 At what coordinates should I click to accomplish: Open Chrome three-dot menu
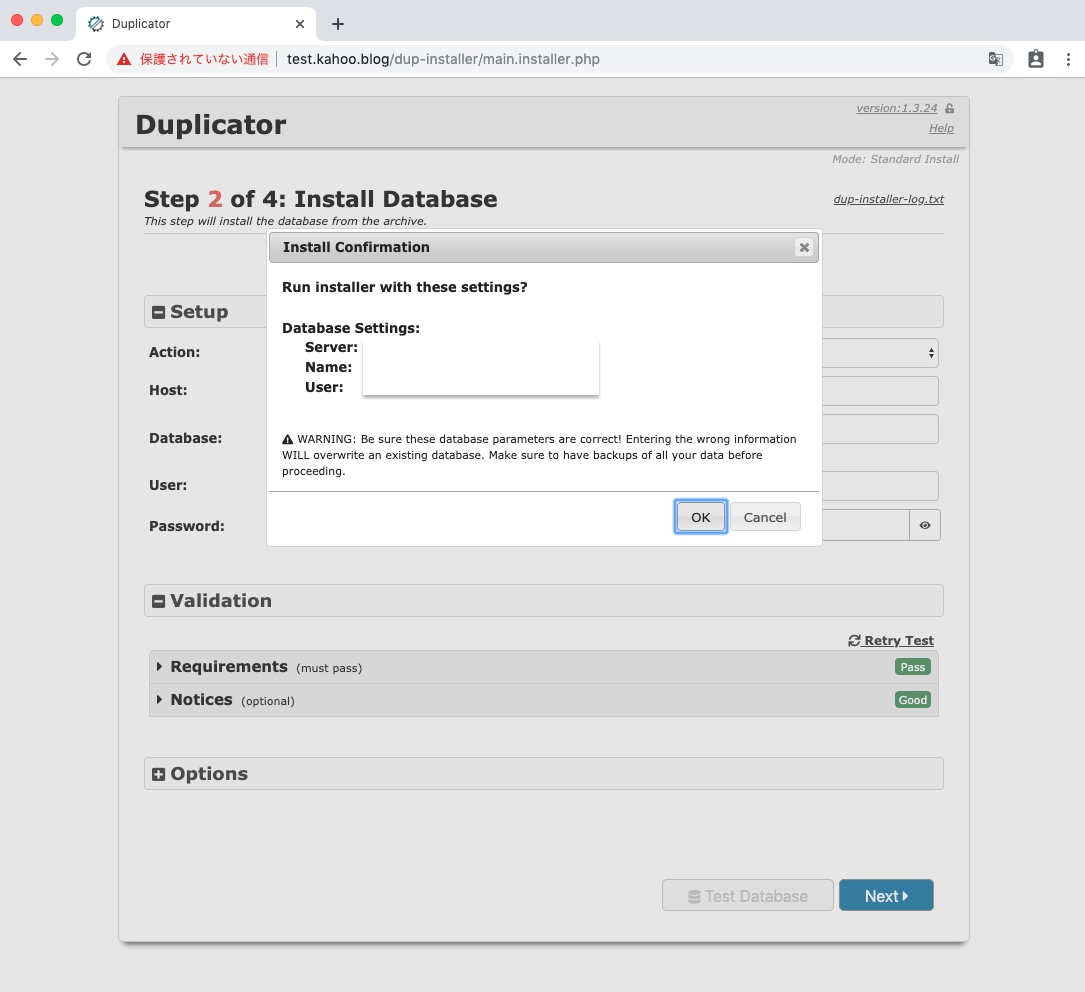coord(1068,59)
